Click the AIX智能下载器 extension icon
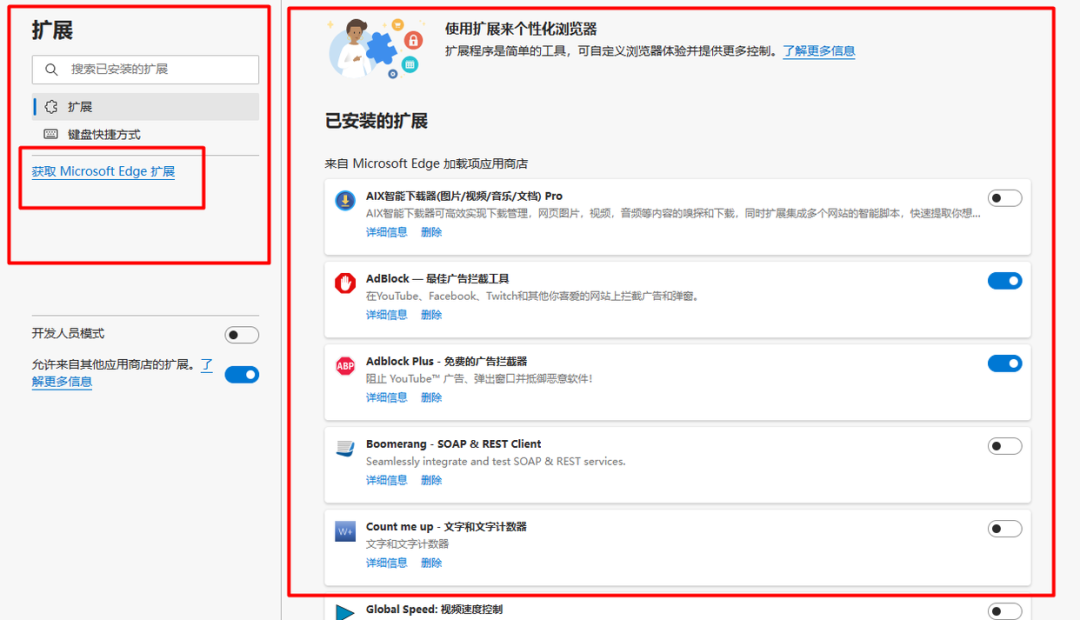Image resolution: width=1080 pixels, height=620 pixels. [x=345, y=200]
